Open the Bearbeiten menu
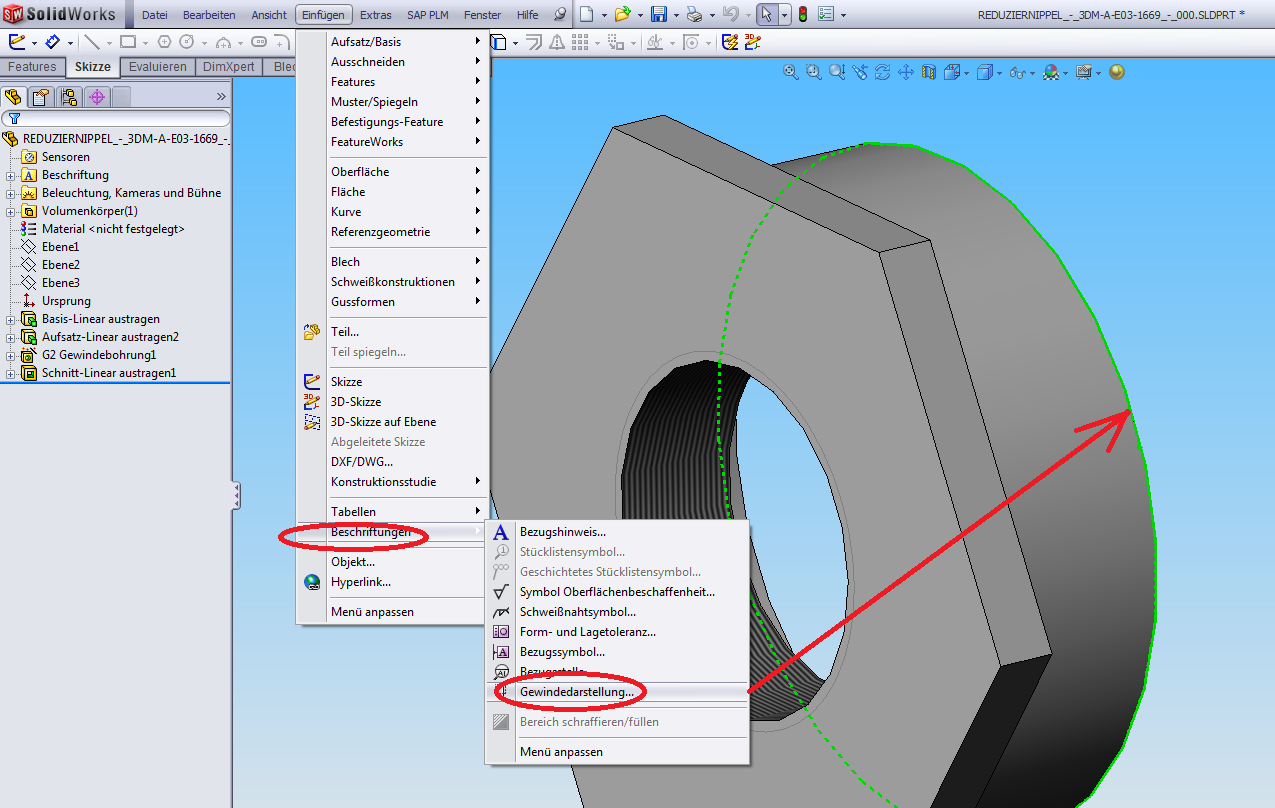 [209, 15]
